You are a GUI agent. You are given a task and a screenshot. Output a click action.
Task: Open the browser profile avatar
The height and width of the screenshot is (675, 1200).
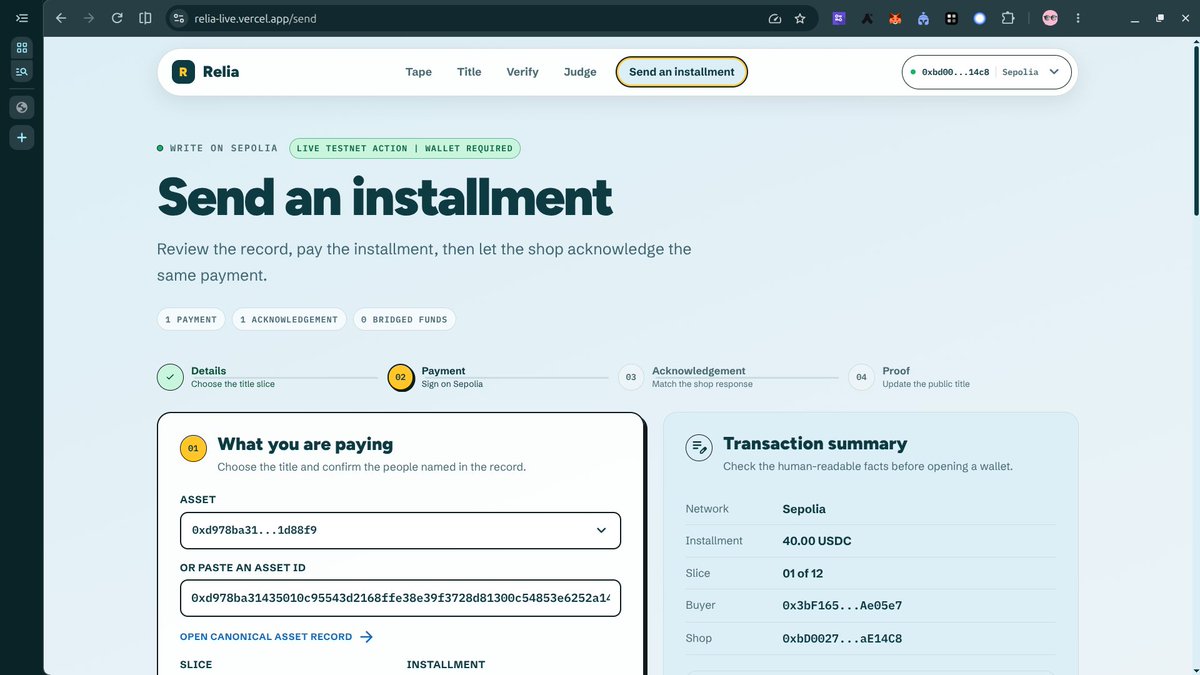pos(1050,18)
